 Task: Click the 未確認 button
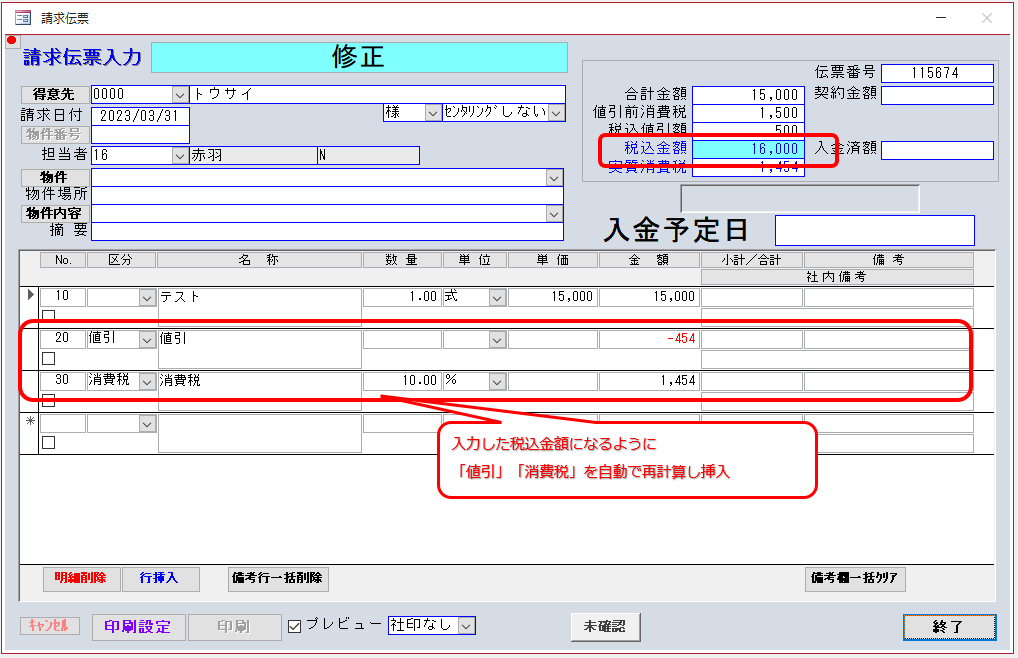coord(604,627)
